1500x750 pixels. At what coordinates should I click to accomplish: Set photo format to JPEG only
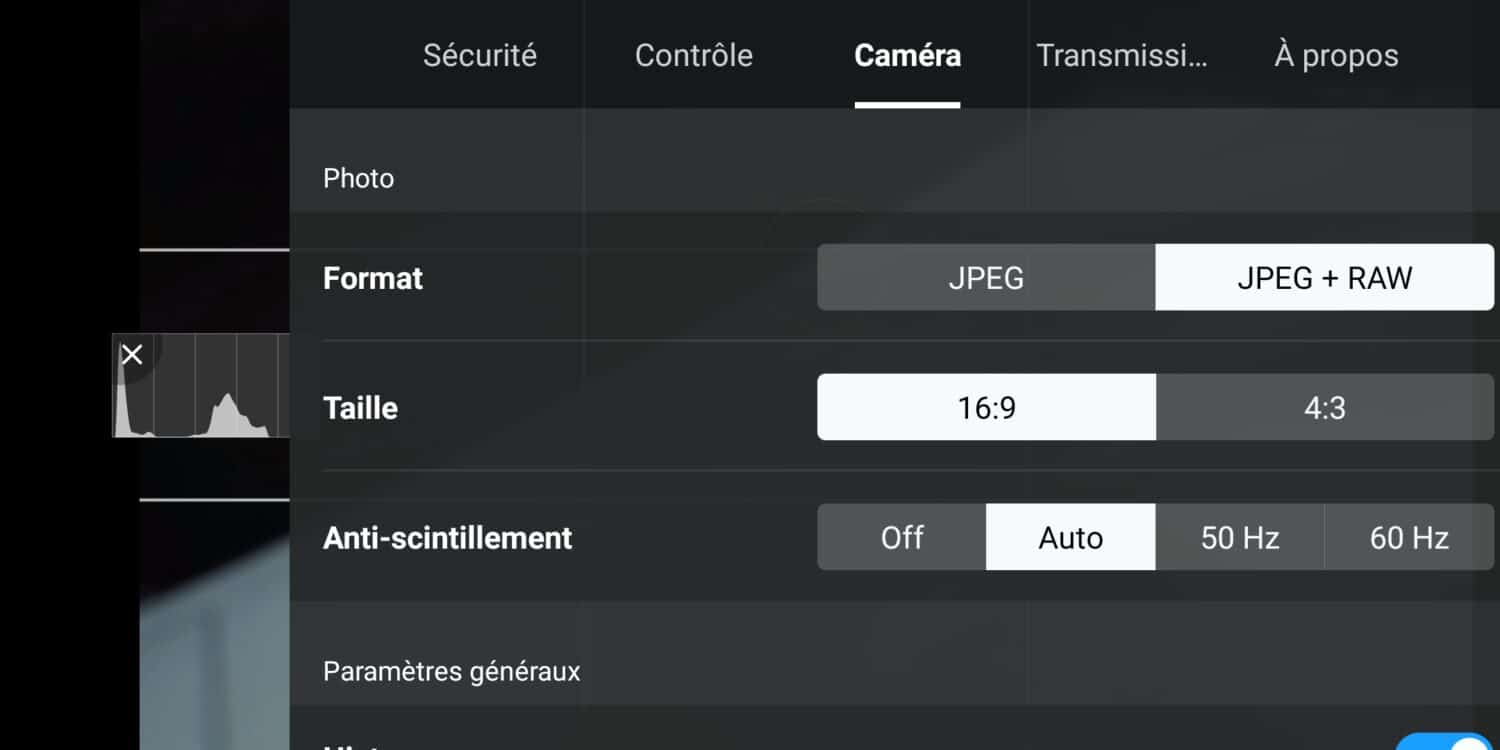[x=986, y=278]
